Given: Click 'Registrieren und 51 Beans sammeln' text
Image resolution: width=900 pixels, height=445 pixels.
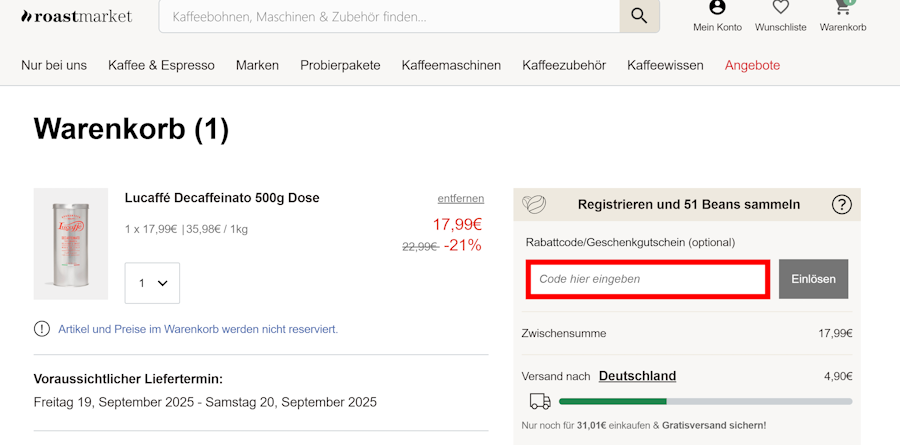Looking at the screenshot, I should click(x=689, y=204).
